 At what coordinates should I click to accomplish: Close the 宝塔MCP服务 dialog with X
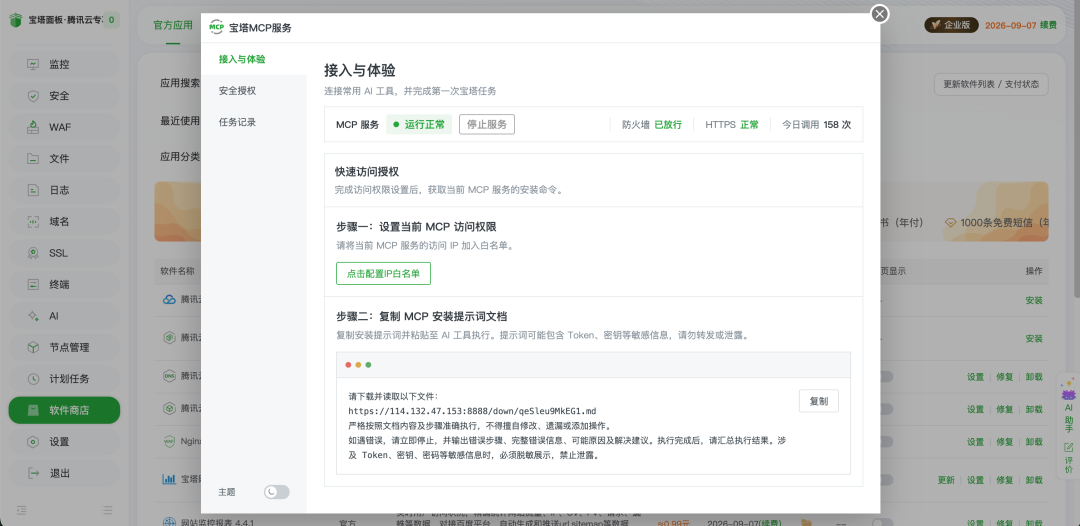point(880,14)
